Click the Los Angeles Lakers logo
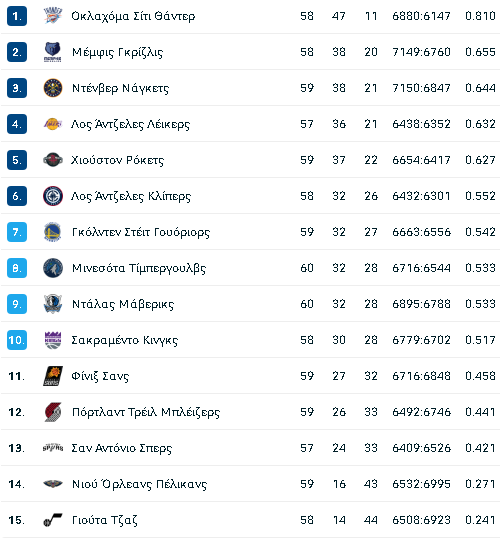Image resolution: width=500 pixels, height=543 pixels. tap(53, 124)
